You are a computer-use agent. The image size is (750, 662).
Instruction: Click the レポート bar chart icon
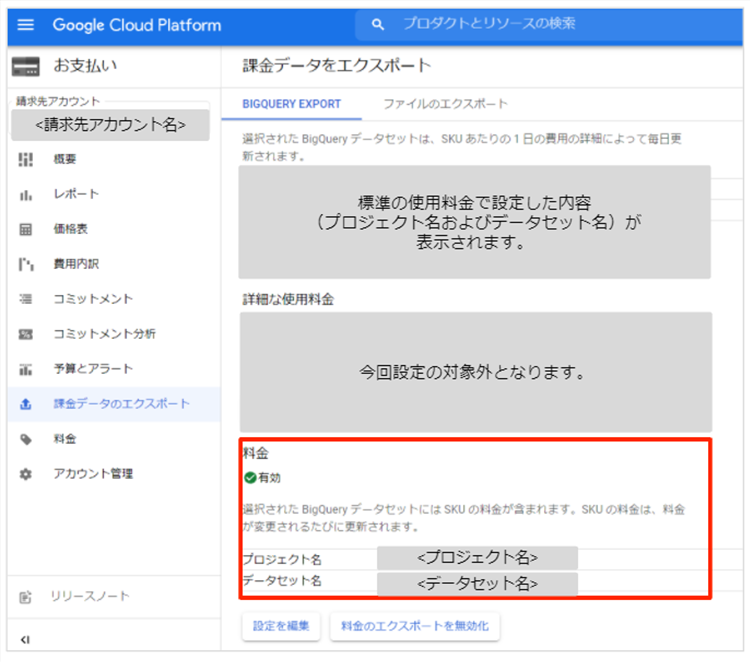coord(25,195)
